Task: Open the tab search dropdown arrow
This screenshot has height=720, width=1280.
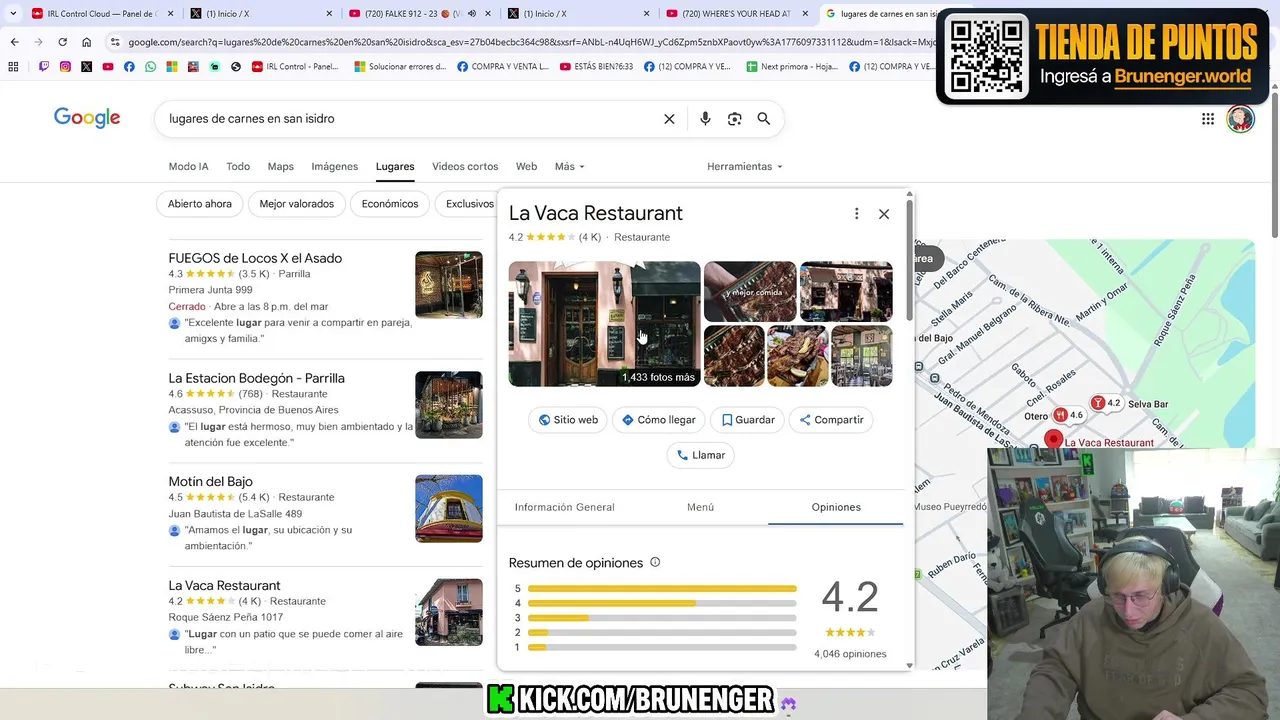Action: (13, 14)
